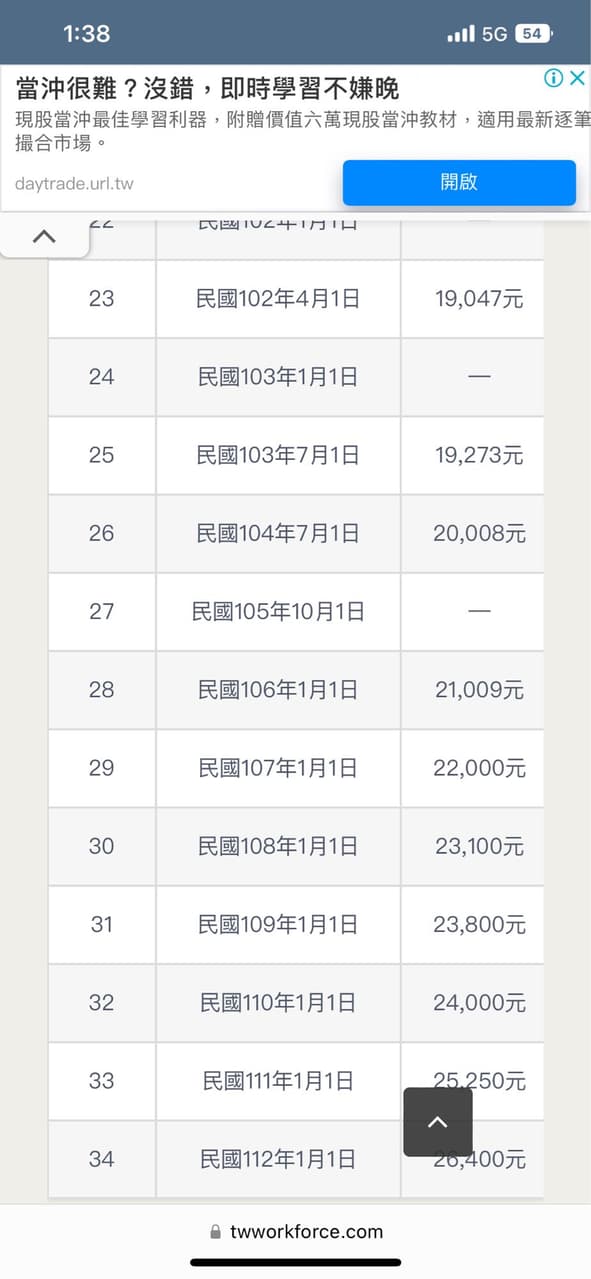The height and width of the screenshot is (1279, 591).
Task: Tap the dark back-to-top chevron near row 33
Action: [x=437, y=1122]
